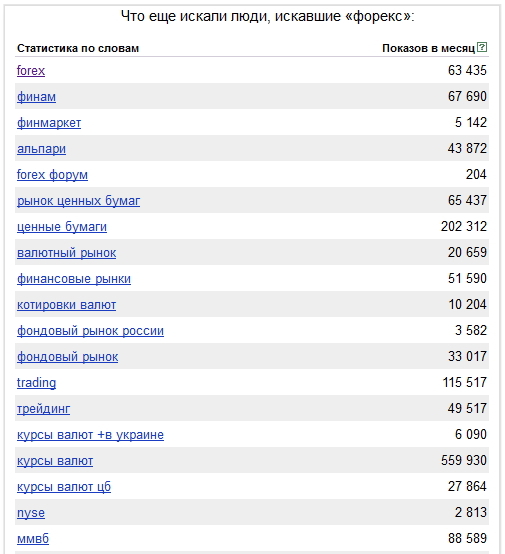Select the фондовый рынок россии link

pyautogui.click(x=90, y=331)
